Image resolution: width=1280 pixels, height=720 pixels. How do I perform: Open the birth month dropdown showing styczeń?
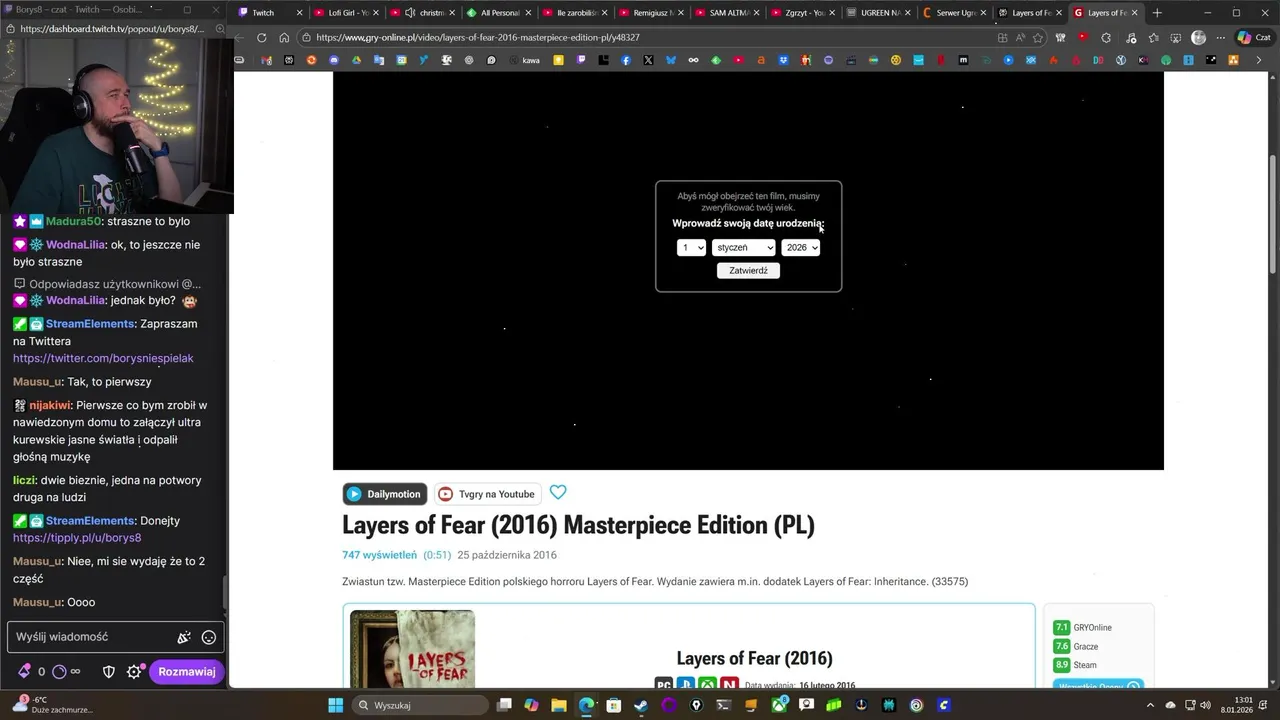click(744, 247)
